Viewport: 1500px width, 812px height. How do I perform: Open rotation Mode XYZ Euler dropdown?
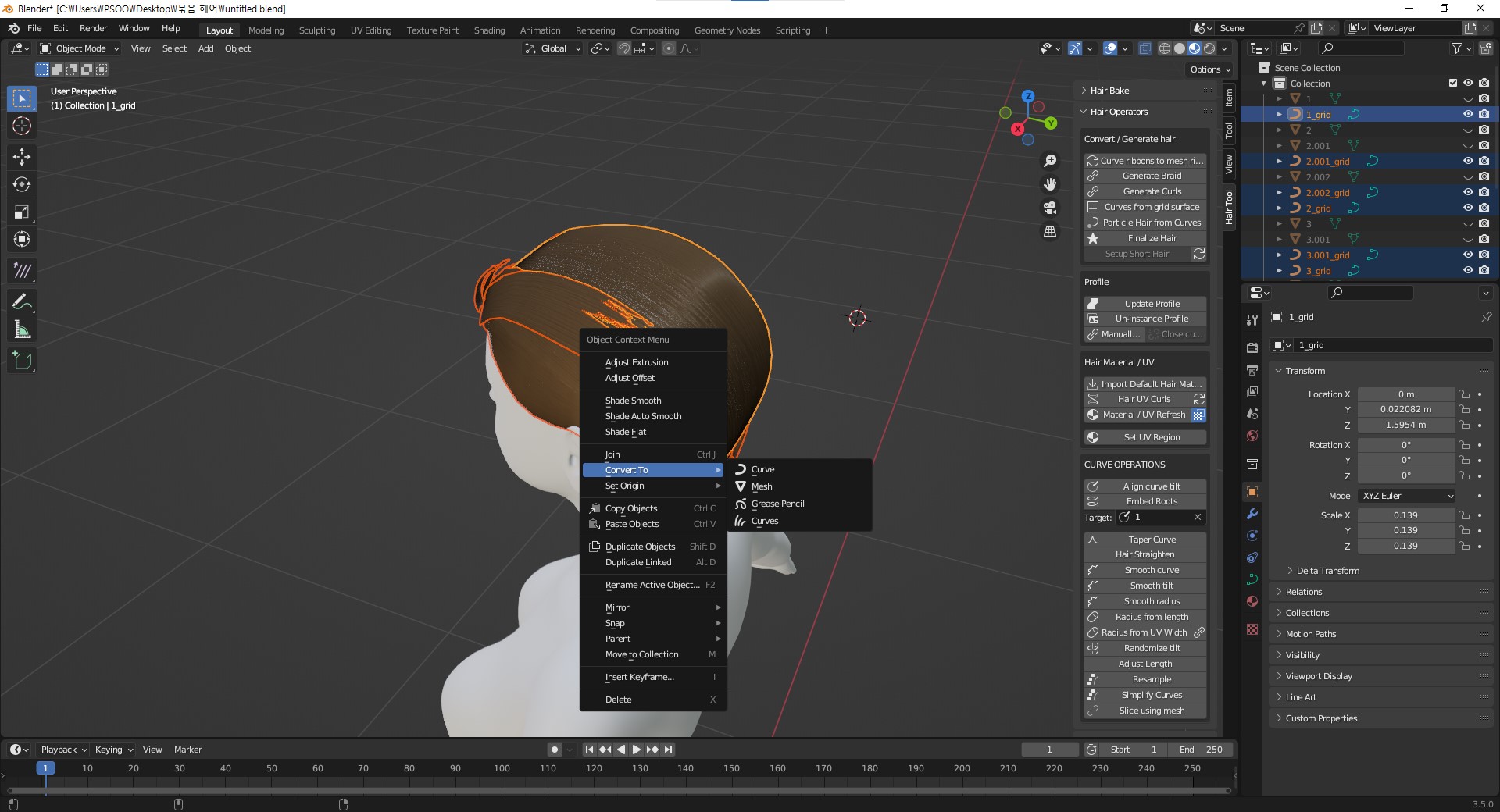pyautogui.click(x=1407, y=496)
